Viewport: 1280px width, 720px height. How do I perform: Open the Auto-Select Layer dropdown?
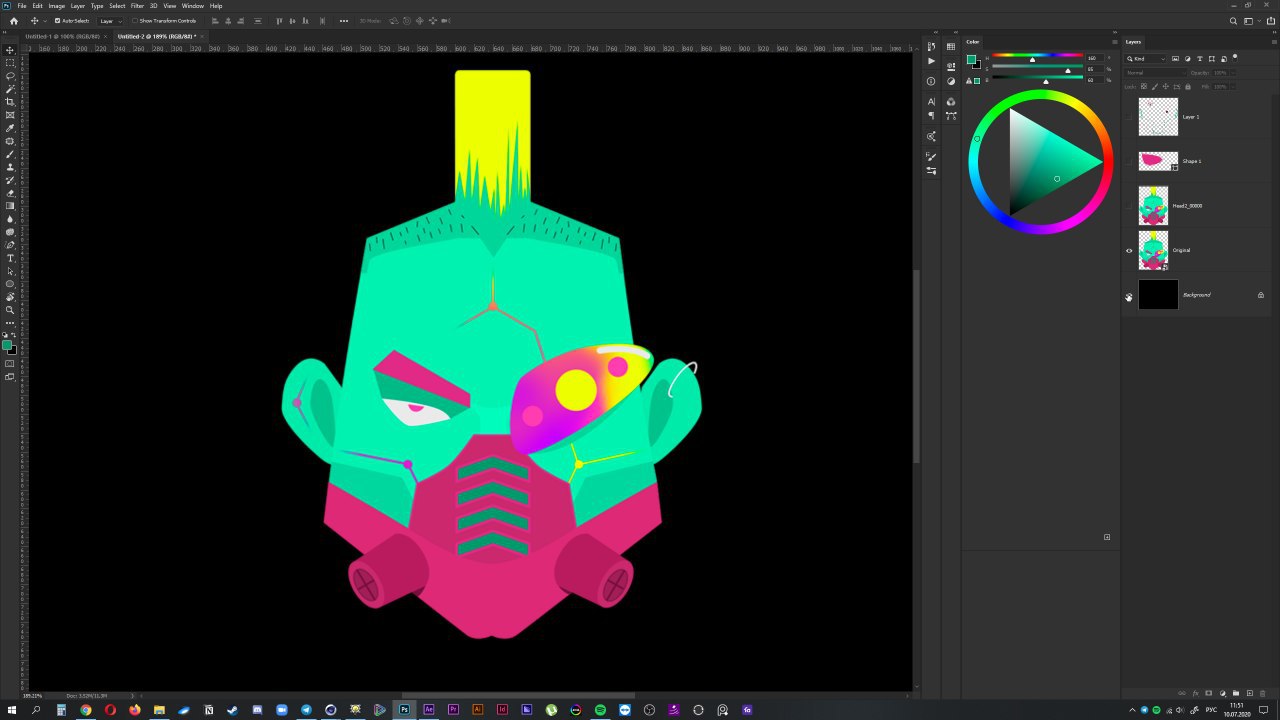tap(110, 21)
